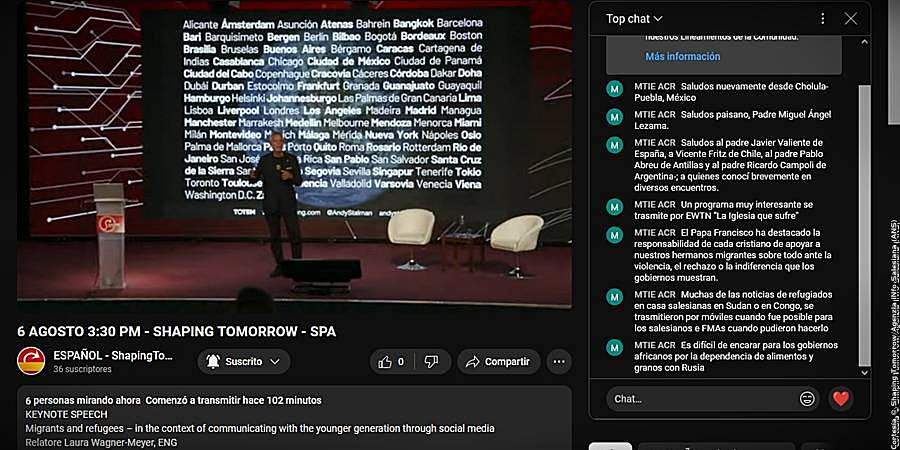Screen dimensions: 900x450
Task: Click the video player stage area
Action: (294, 152)
